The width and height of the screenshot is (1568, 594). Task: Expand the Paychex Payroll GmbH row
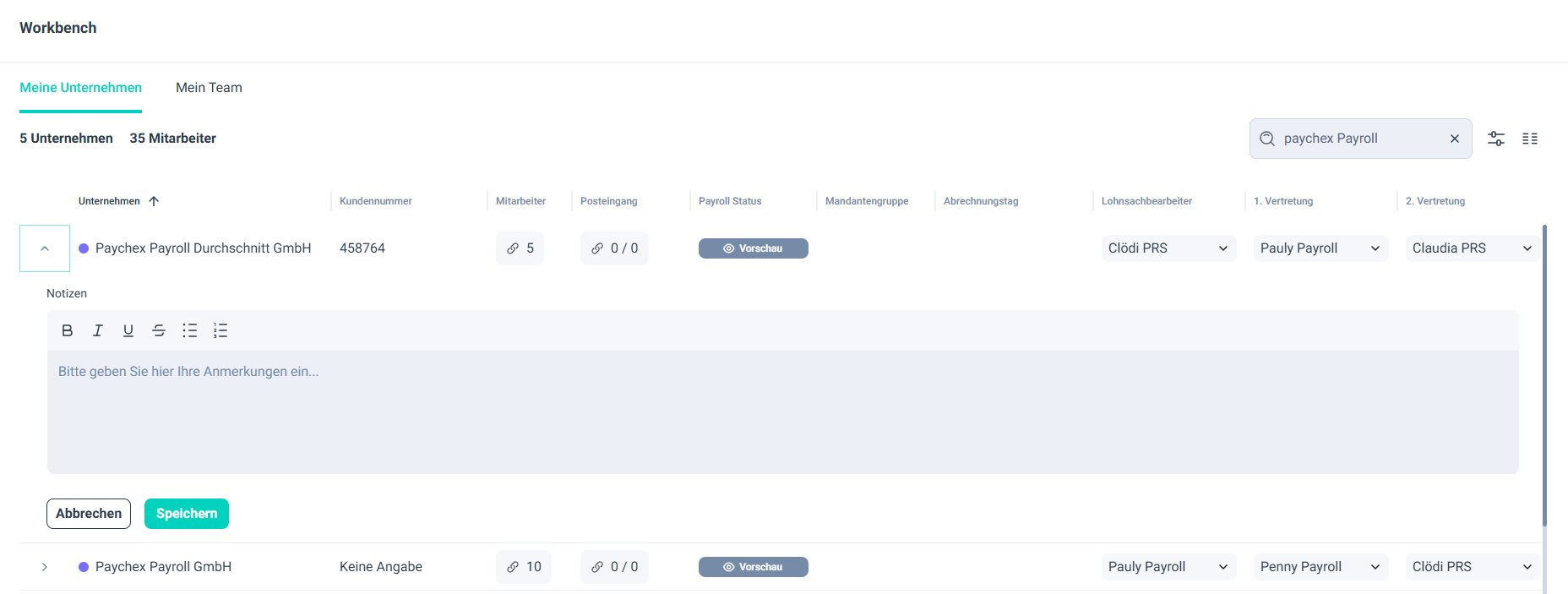[x=45, y=567]
